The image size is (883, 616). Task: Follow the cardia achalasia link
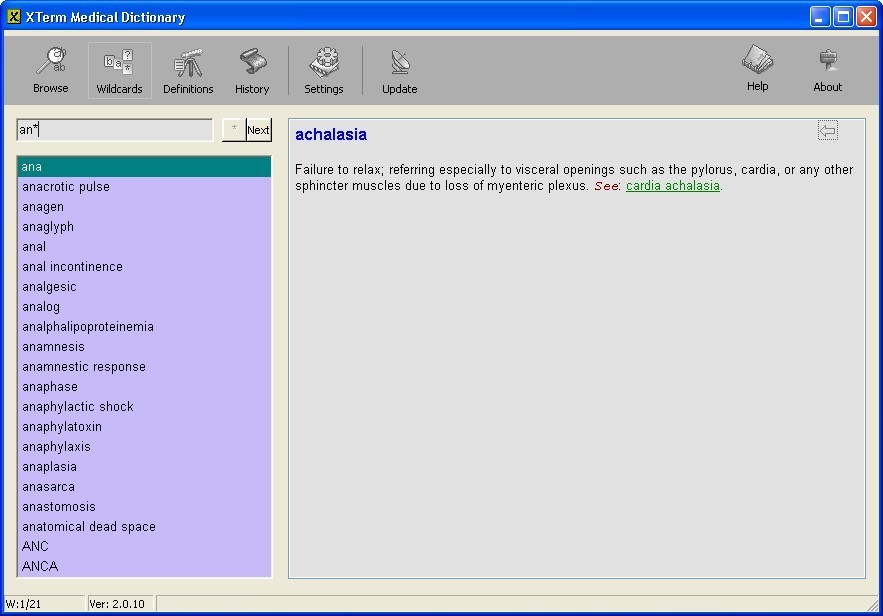coord(672,186)
